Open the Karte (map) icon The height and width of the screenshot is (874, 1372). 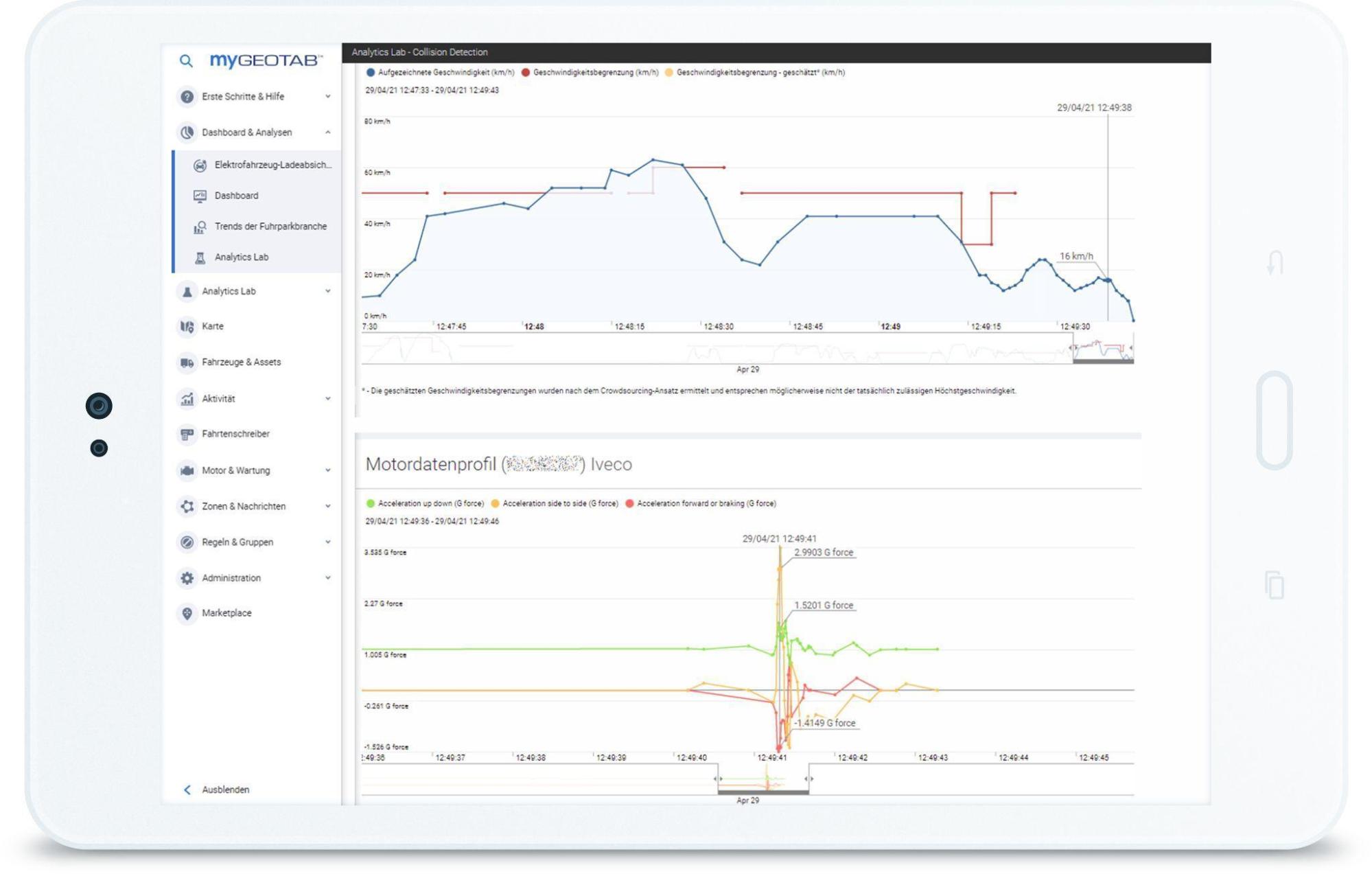point(186,326)
